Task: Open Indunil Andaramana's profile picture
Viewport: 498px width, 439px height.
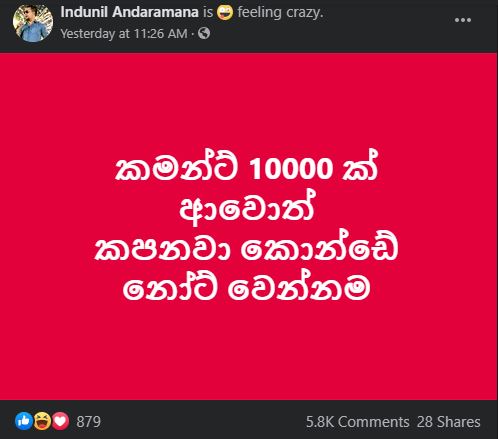Action: tap(33, 23)
